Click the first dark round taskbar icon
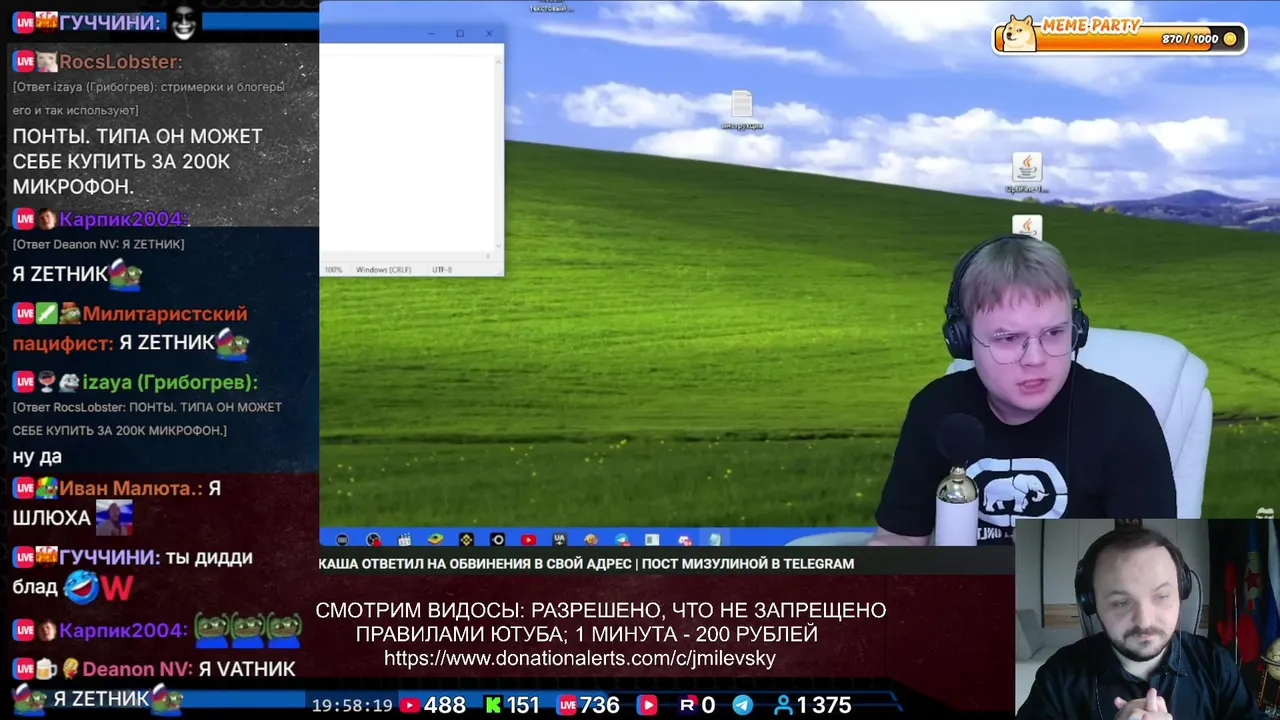This screenshot has width=1280, height=720. click(x=342, y=540)
